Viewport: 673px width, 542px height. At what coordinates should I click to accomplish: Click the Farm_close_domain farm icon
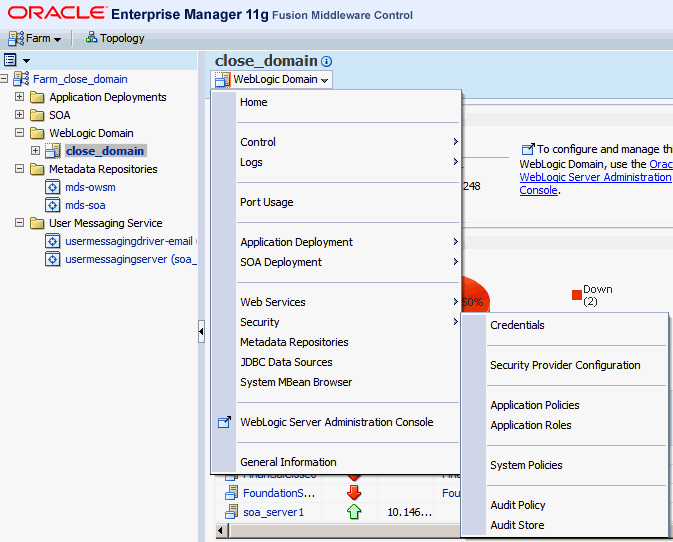point(21,79)
